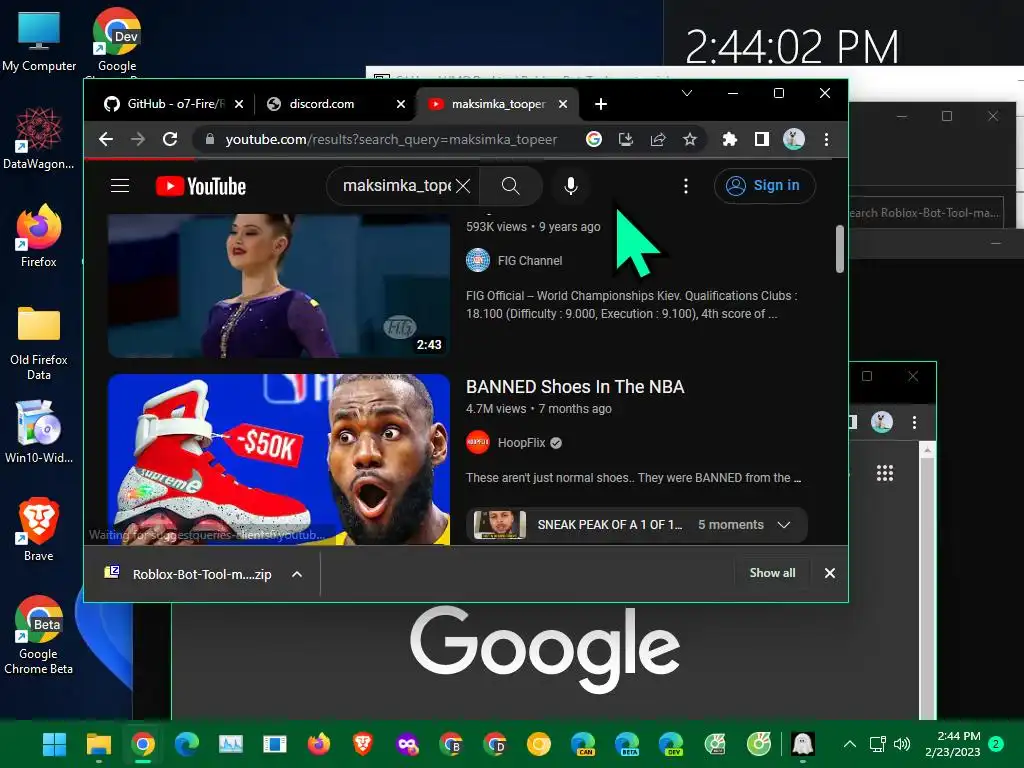
Task: Open the SNEAK PEAK moments thumbnail
Action: tap(500, 524)
